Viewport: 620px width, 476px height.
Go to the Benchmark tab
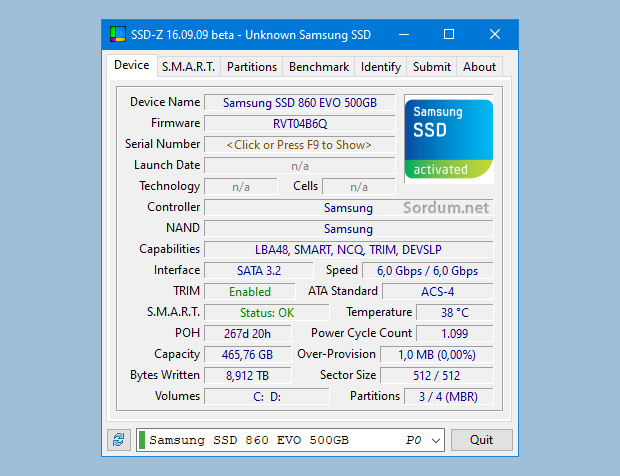319,67
